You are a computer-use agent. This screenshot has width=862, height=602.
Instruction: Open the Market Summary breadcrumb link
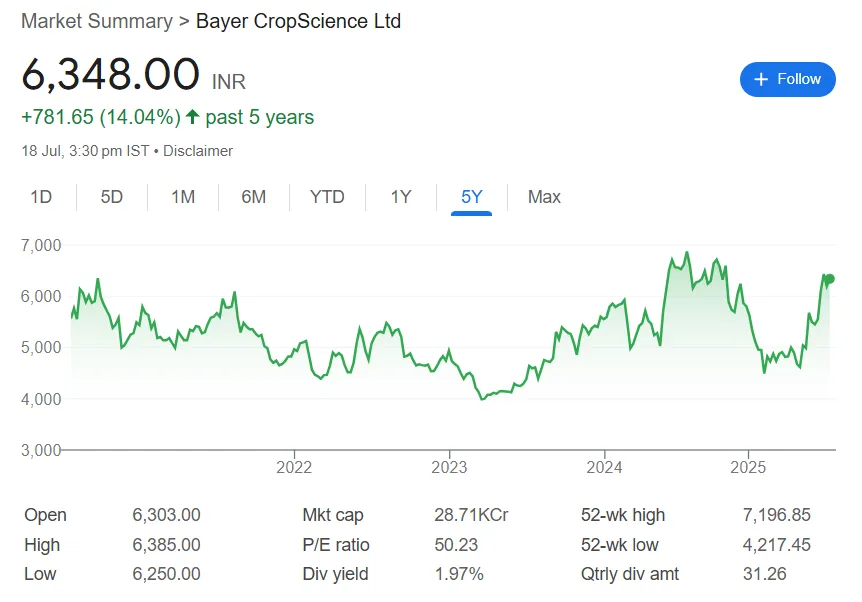coord(97,21)
